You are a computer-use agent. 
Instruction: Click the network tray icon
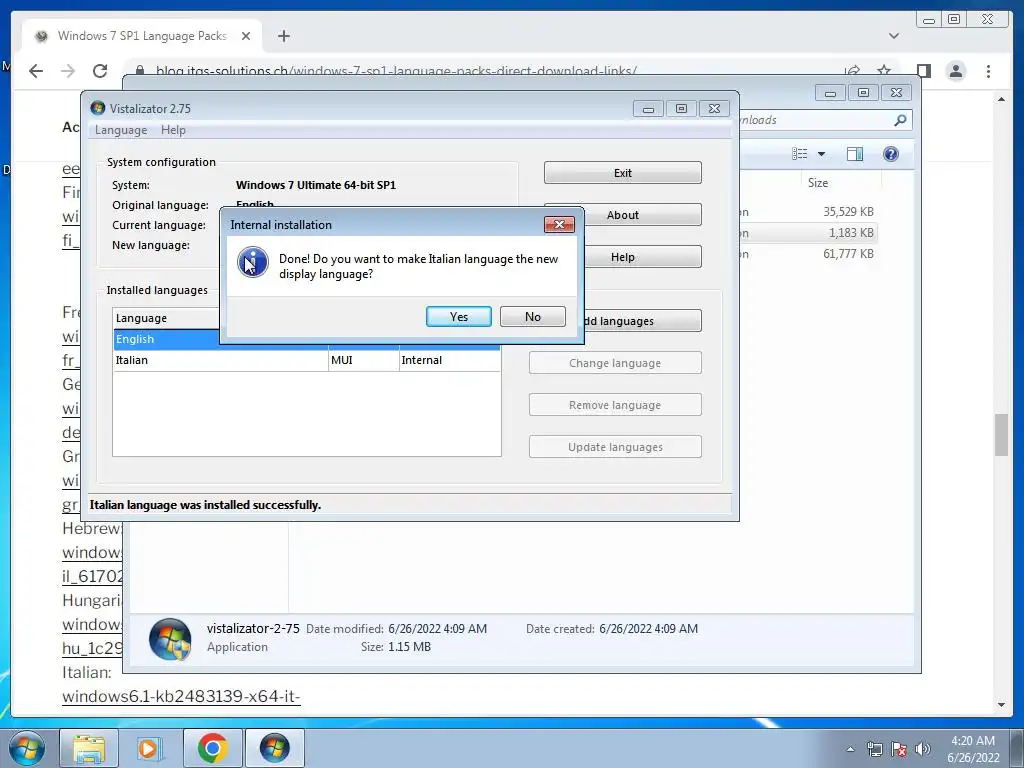coord(874,749)
